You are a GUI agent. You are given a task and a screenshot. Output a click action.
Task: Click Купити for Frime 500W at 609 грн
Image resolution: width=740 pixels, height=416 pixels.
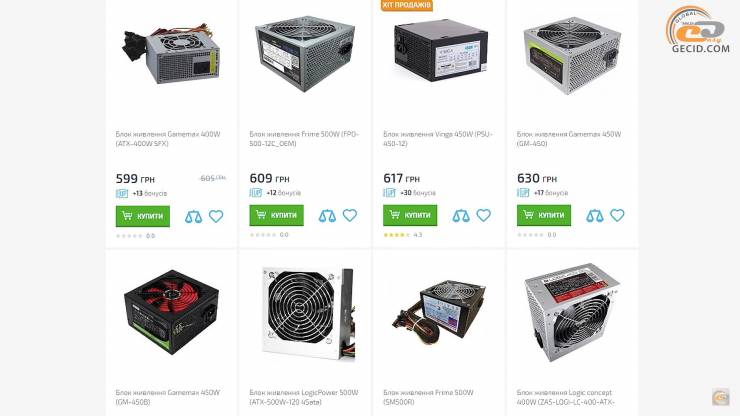[x=277, y=215]
